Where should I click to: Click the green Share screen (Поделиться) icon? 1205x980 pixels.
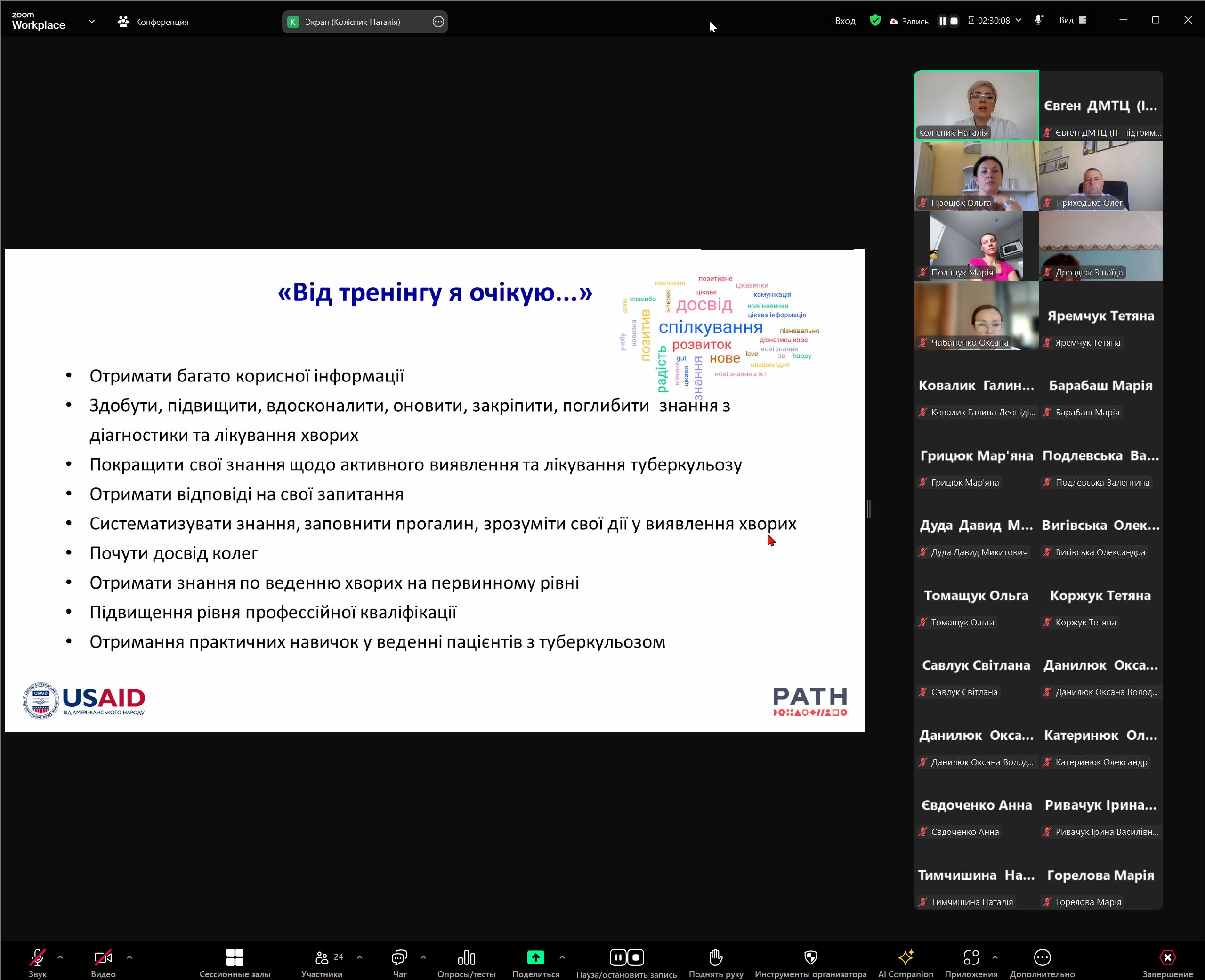pyautogui.click(x=535, y=957)
